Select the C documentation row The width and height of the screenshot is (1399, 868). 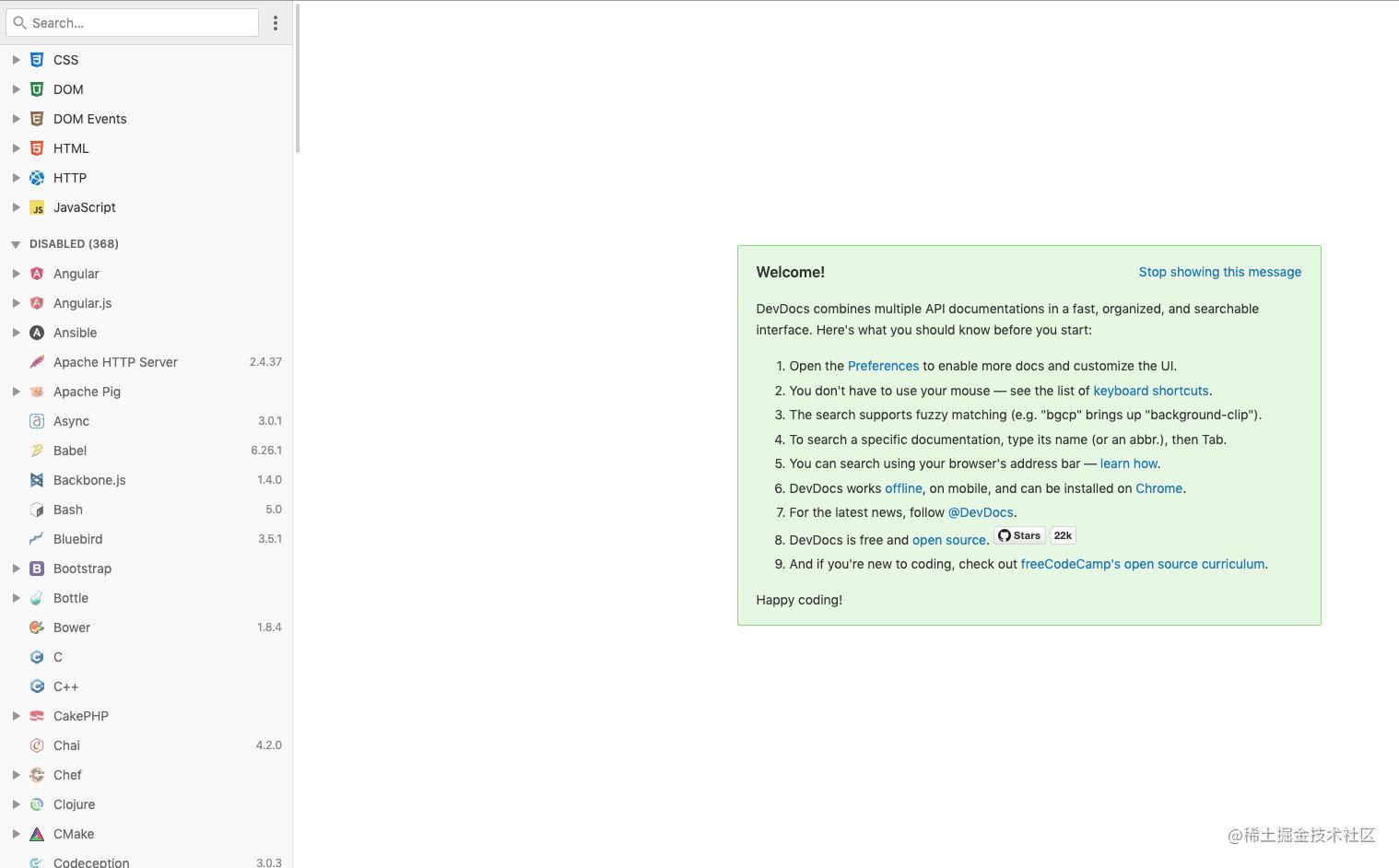(x=147, y=657)
